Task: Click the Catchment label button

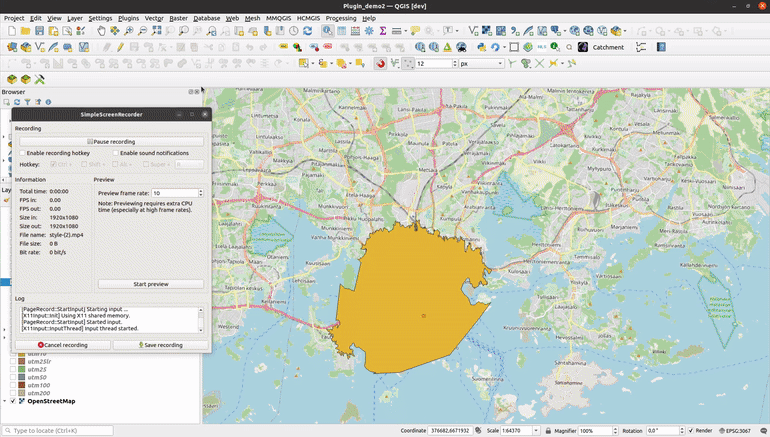Action: point(608,47)
